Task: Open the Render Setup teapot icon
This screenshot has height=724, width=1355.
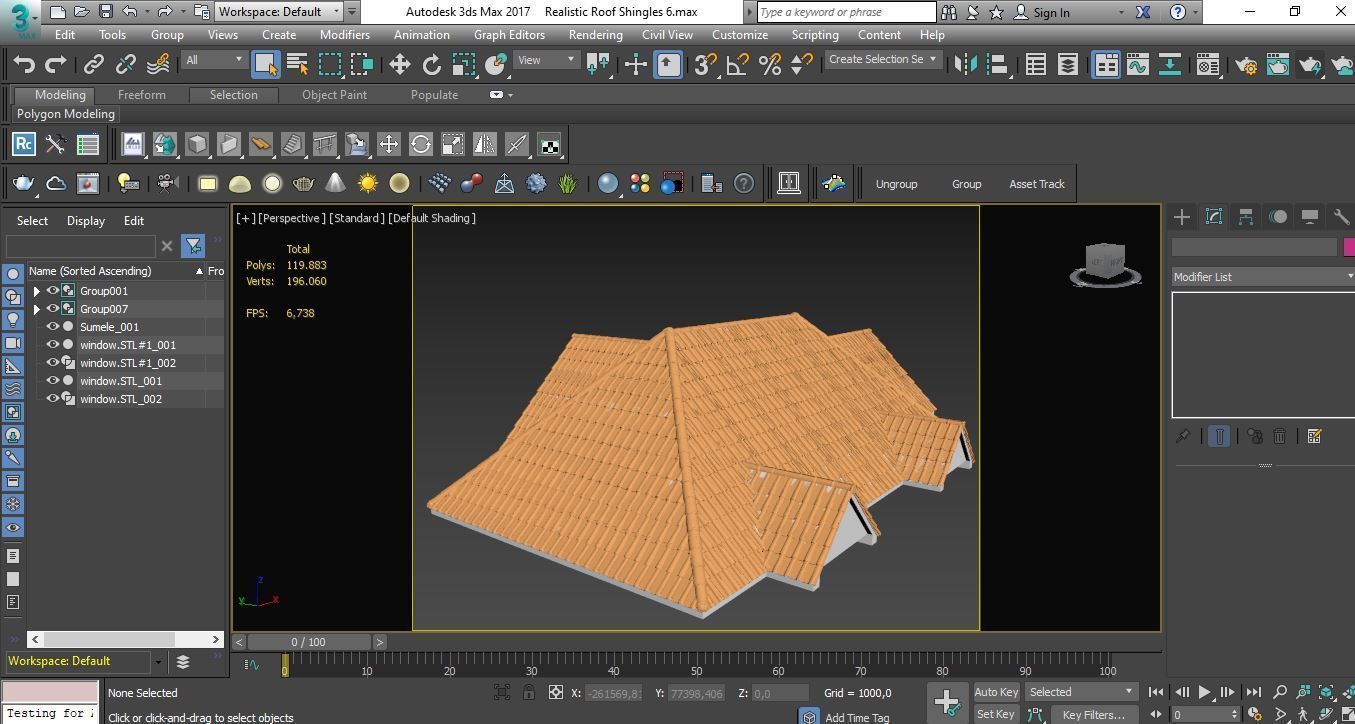Action: tap(1246, 64)
